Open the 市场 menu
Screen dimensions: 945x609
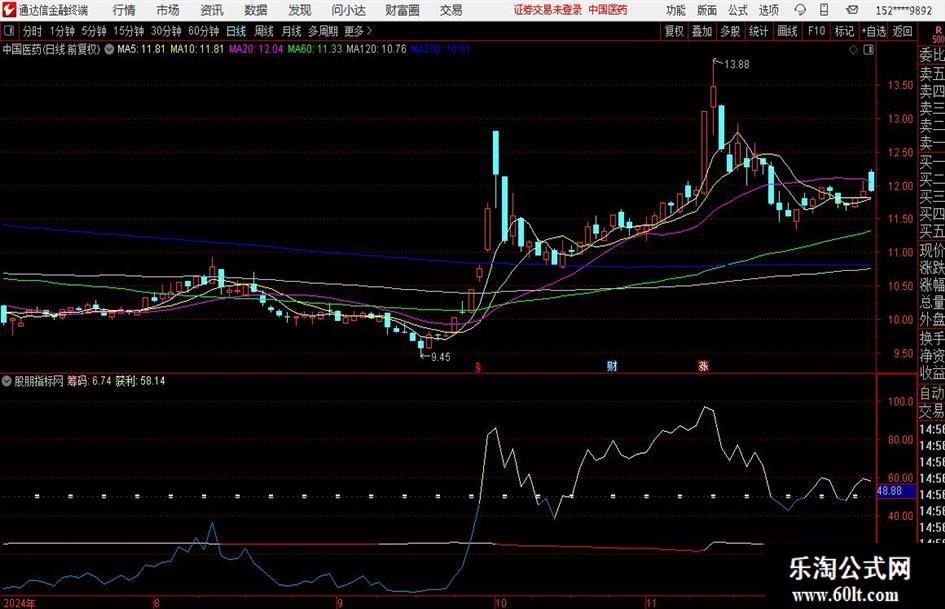coord(168,10)
